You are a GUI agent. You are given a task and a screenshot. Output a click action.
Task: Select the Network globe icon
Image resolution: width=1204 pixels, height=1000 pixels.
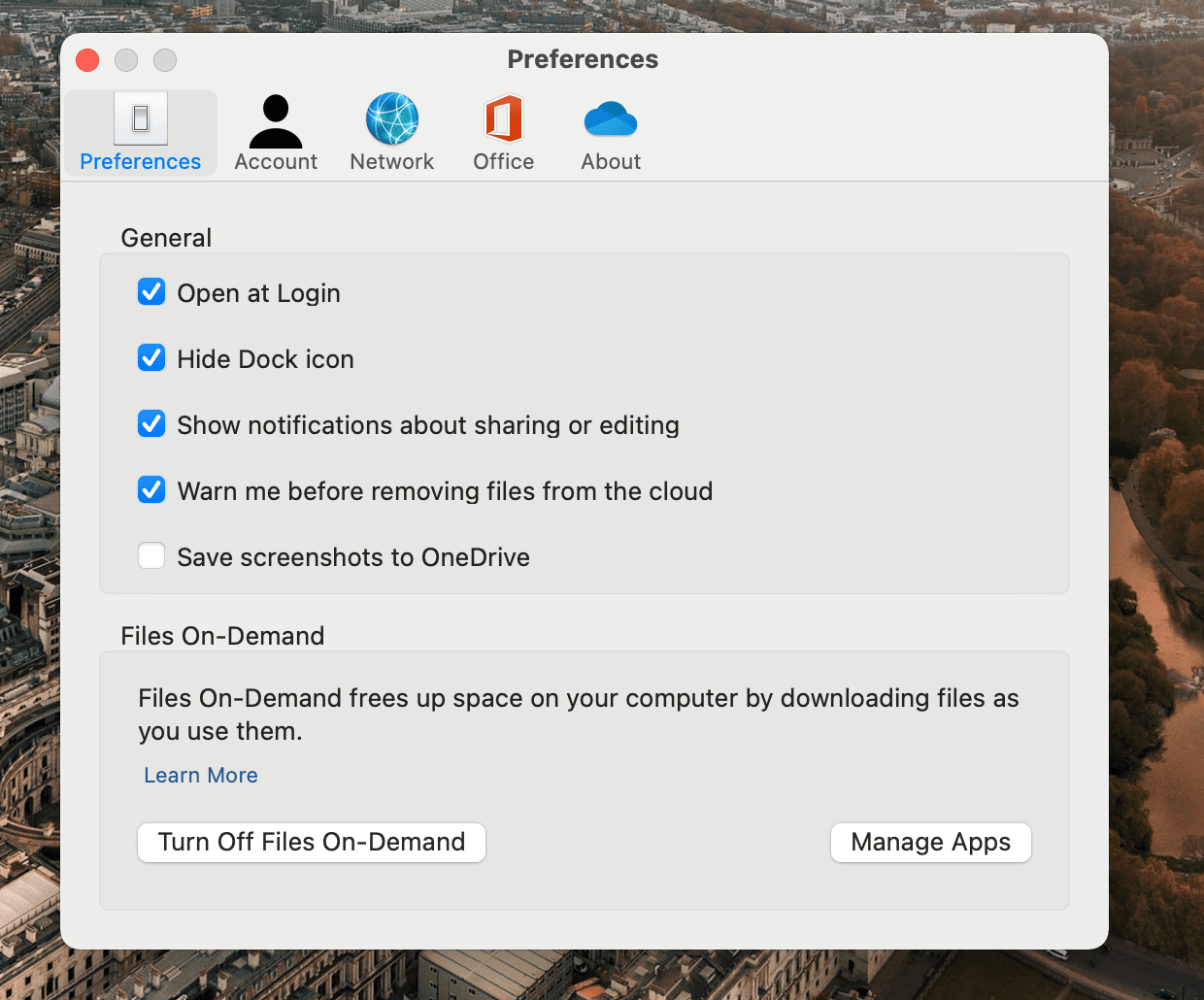pyautogui.click(x=392, y=118)
